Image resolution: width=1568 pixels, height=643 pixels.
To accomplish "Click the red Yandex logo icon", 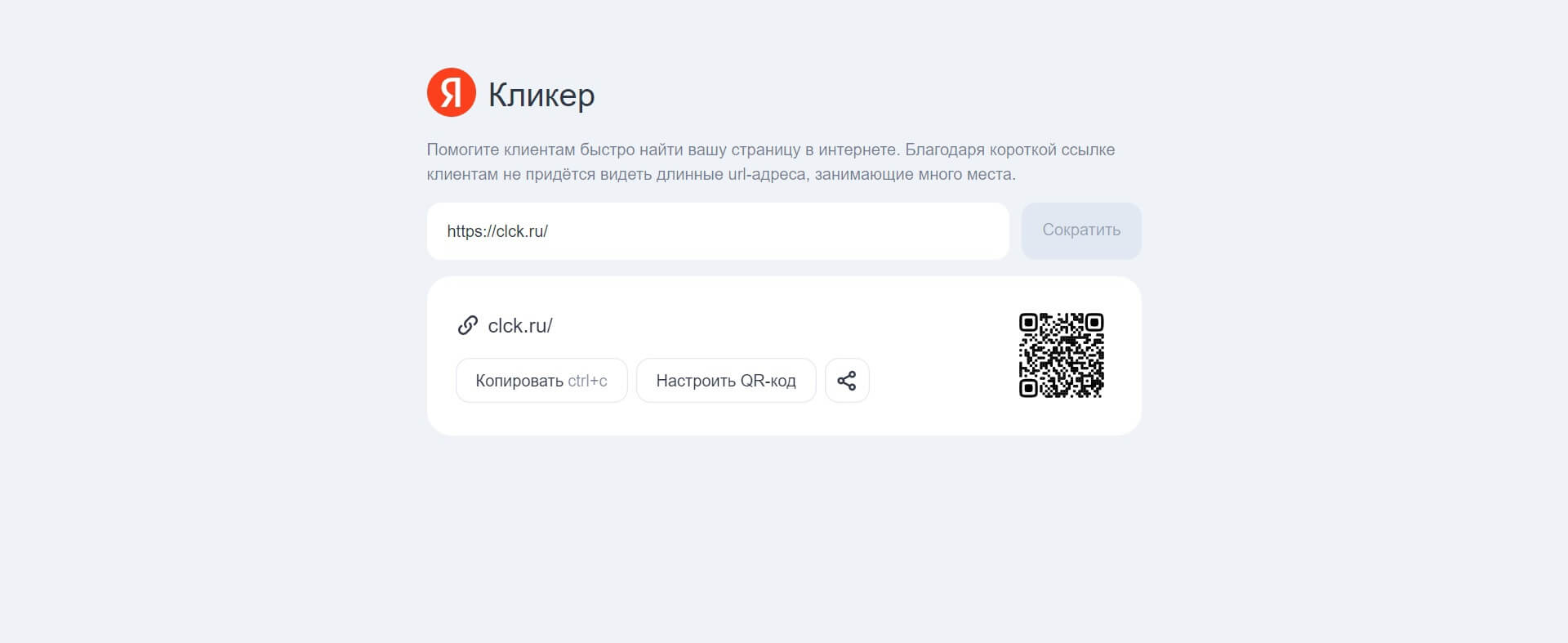I will point(451,92).
